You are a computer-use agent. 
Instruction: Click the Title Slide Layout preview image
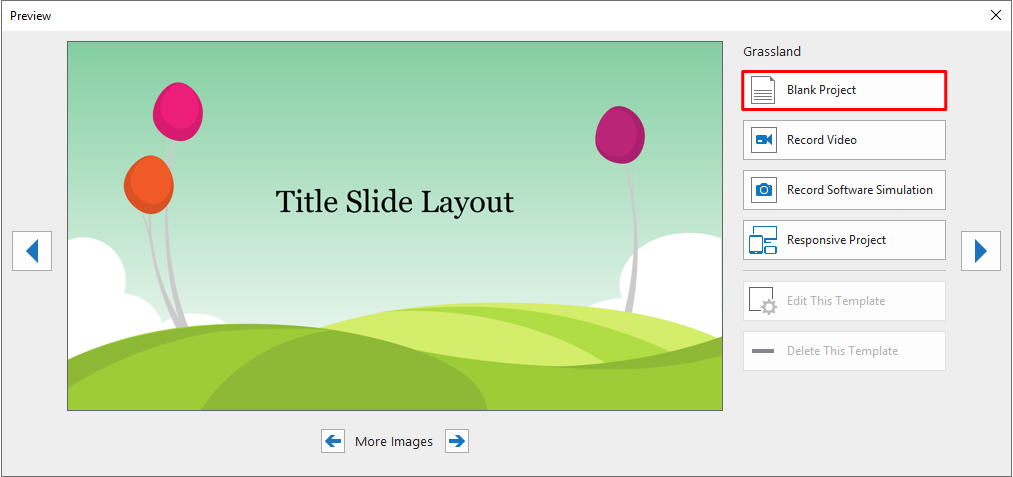pyautogui.click(x=395, y=226)
